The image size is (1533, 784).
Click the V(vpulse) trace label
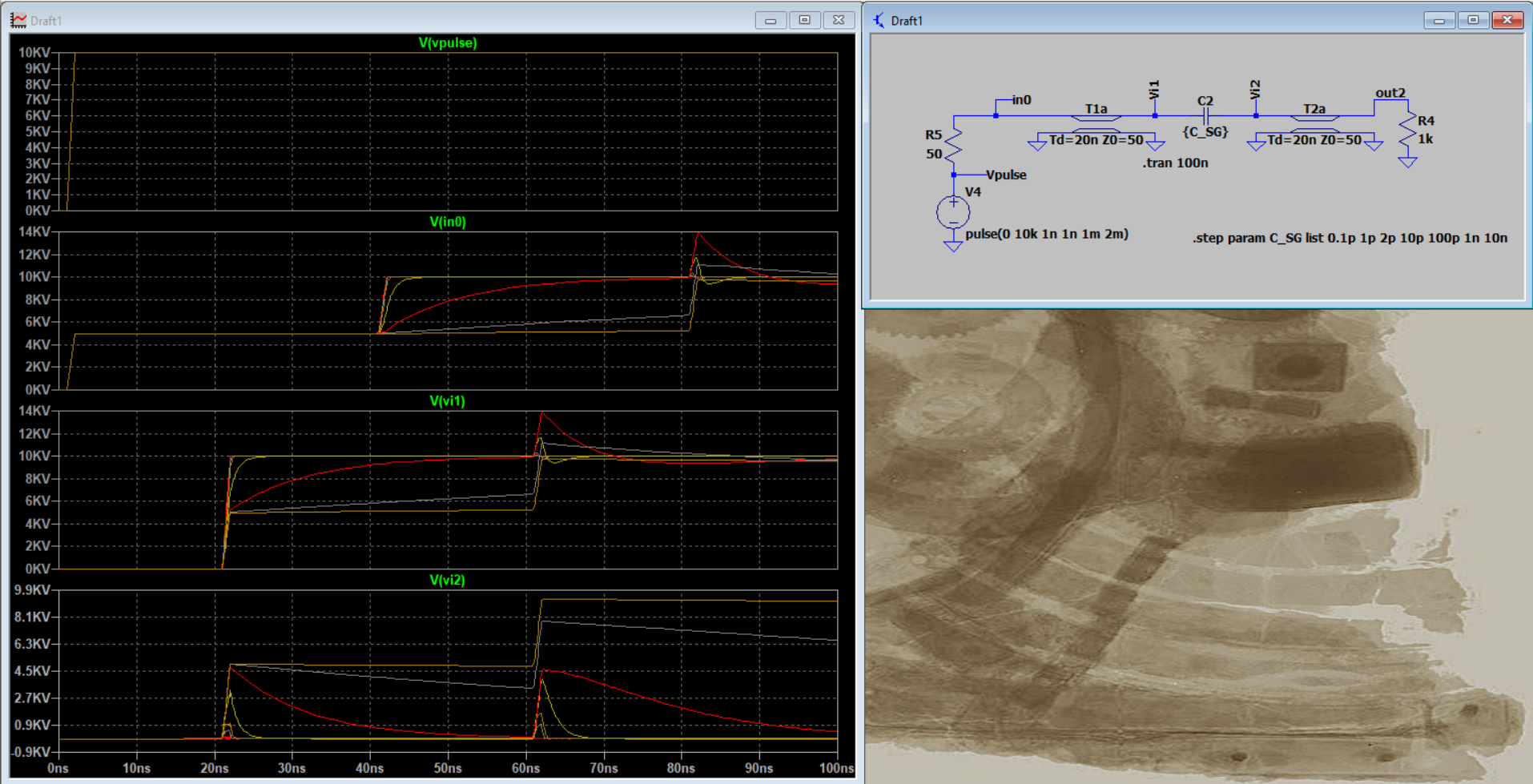(x=447, y=42)
